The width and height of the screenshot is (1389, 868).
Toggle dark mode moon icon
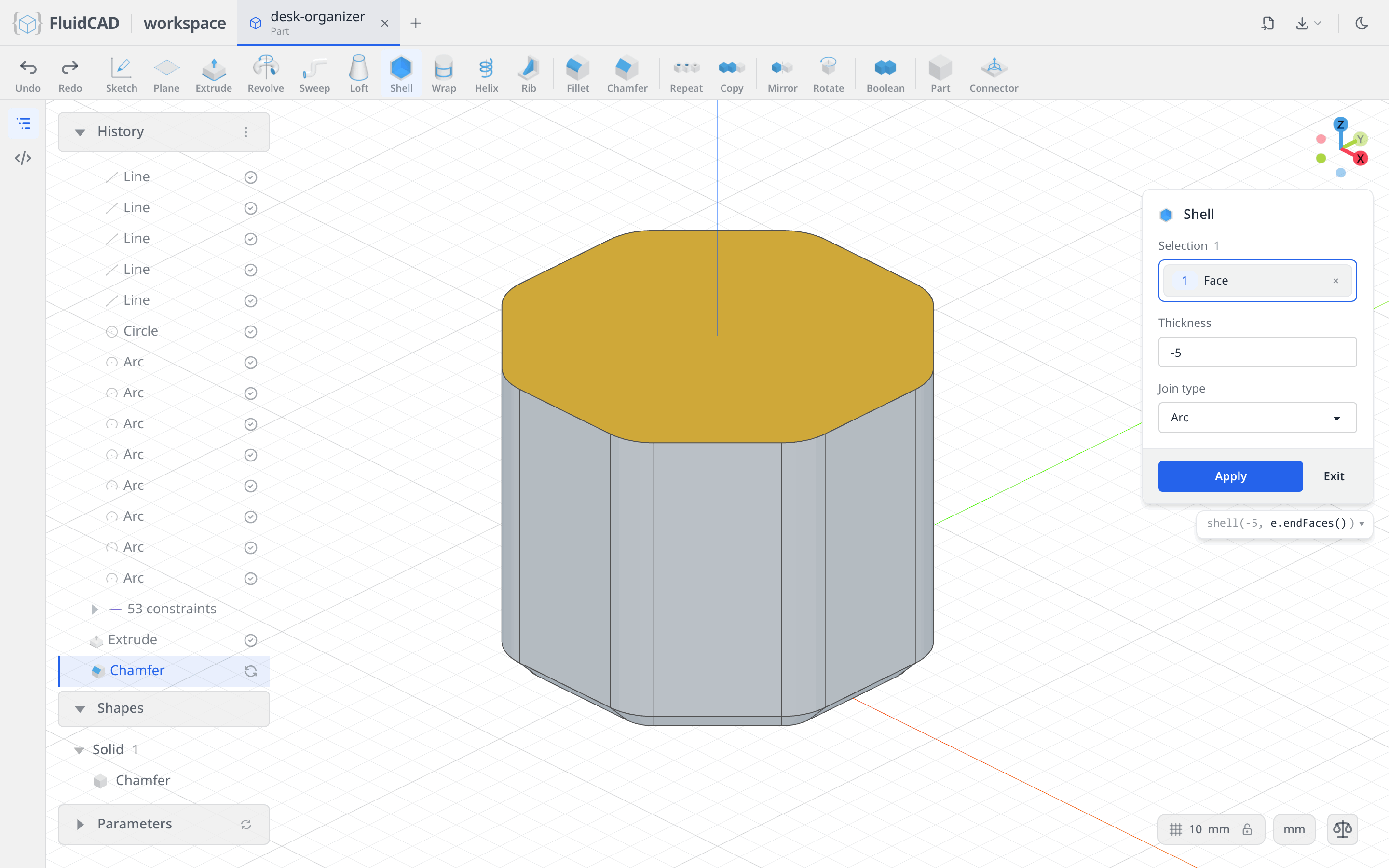[x=1362, y=23]
